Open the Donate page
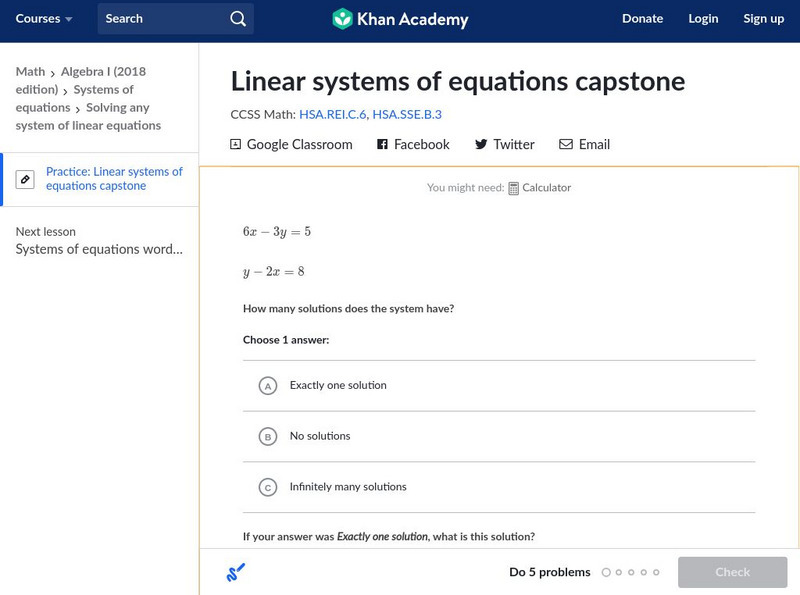 (642, 19)
